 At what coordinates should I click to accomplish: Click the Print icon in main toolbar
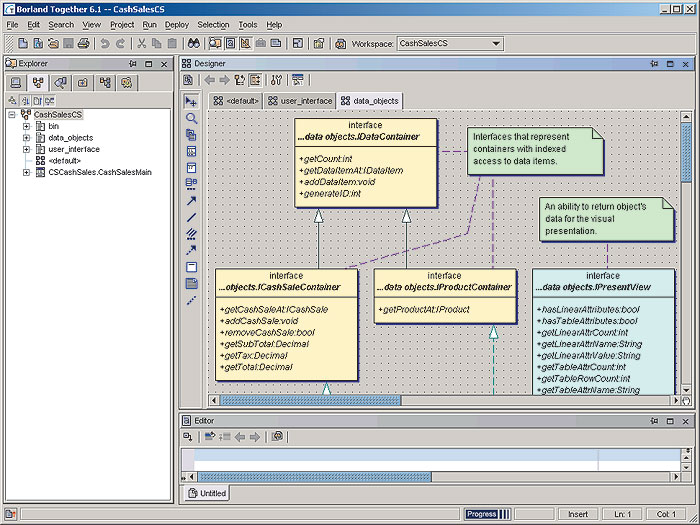coord(83,43)
